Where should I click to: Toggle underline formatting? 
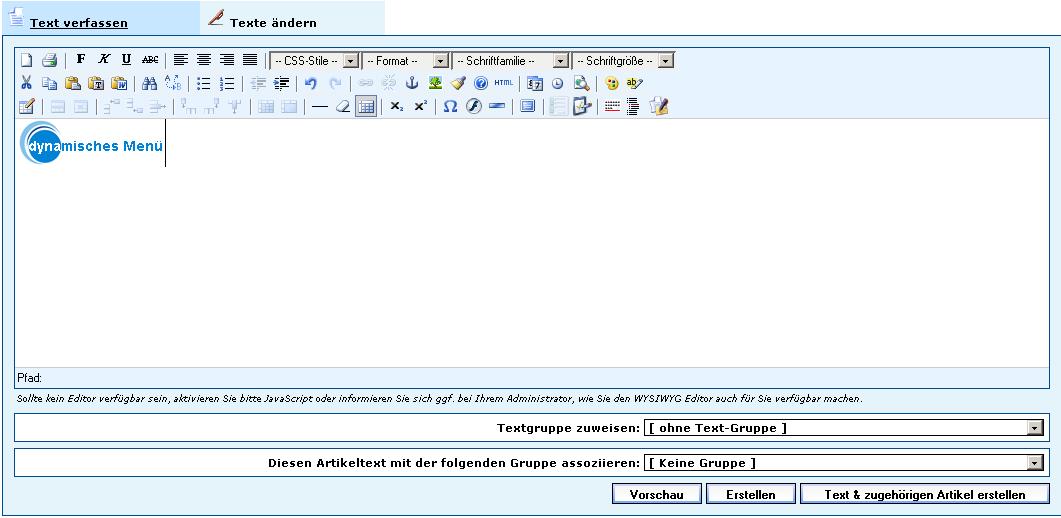(126, 60)
